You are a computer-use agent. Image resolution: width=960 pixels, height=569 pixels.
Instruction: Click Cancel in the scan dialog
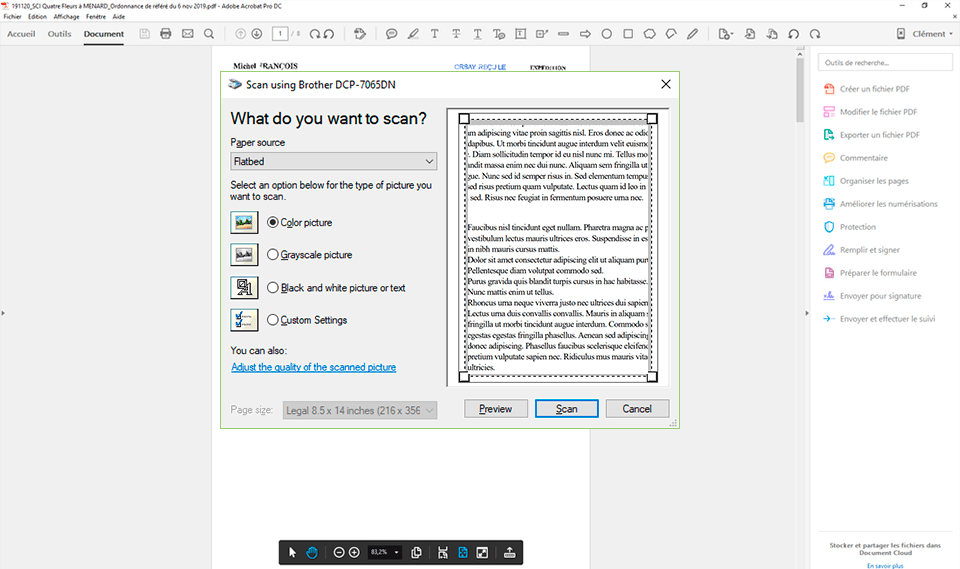[x=637, y=409]
